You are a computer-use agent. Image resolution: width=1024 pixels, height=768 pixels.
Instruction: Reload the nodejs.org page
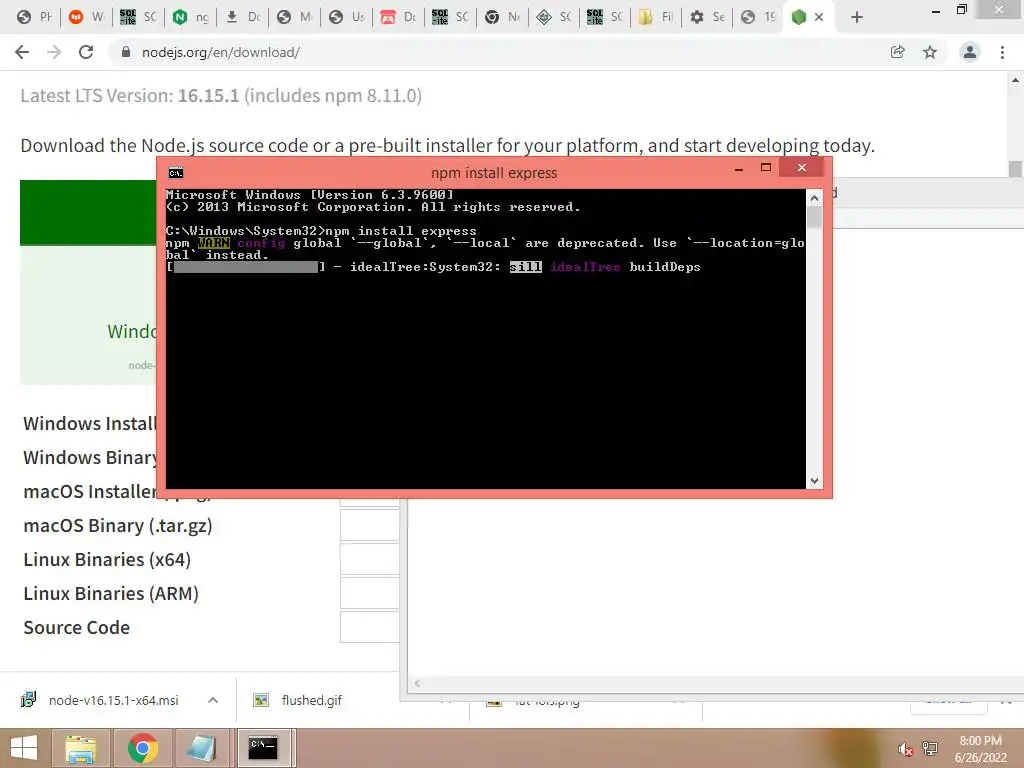tap(86, 52)
